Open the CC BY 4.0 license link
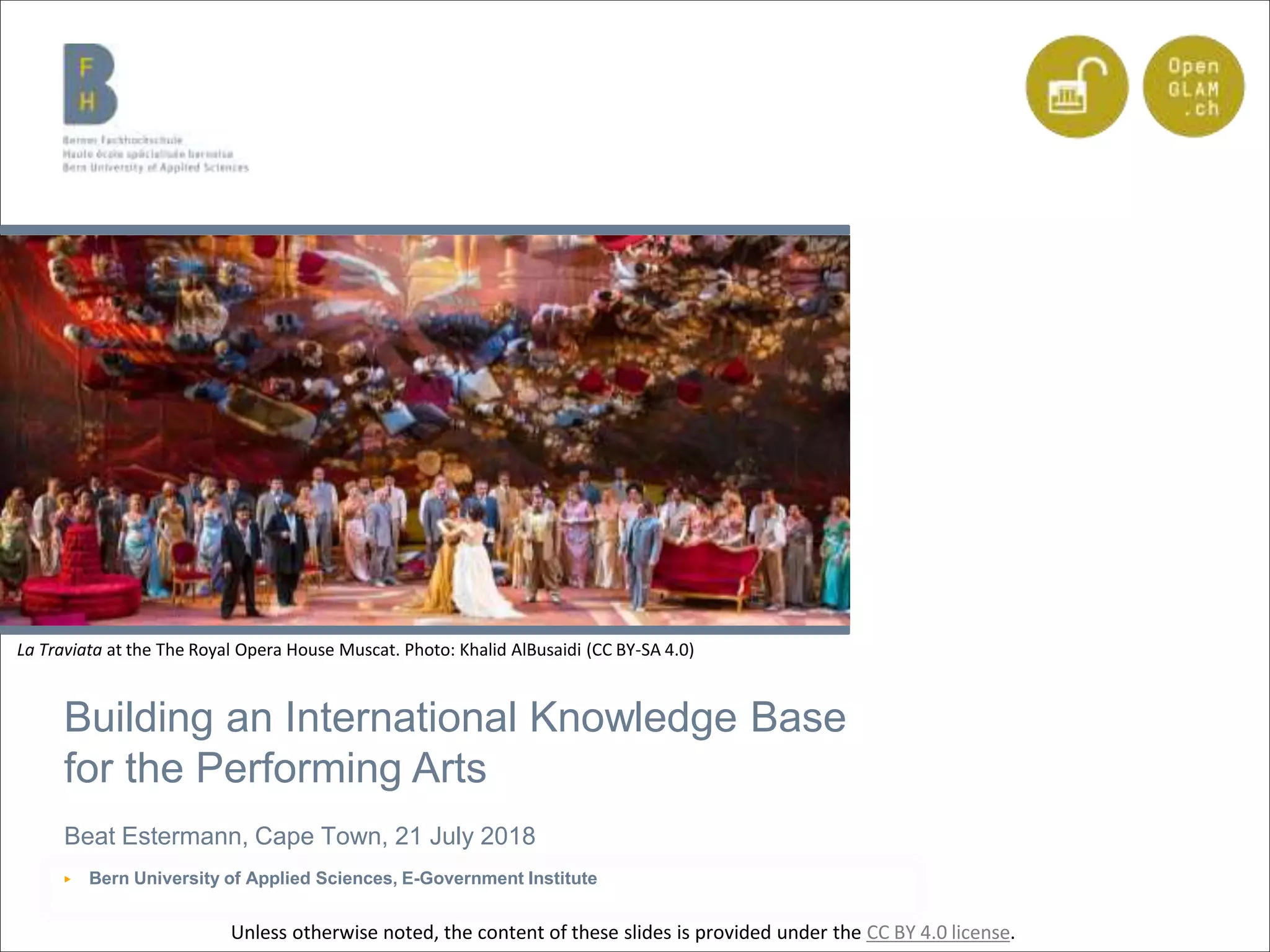The width and height of the screenshot is (1270, 952). (x=938, y=932)
